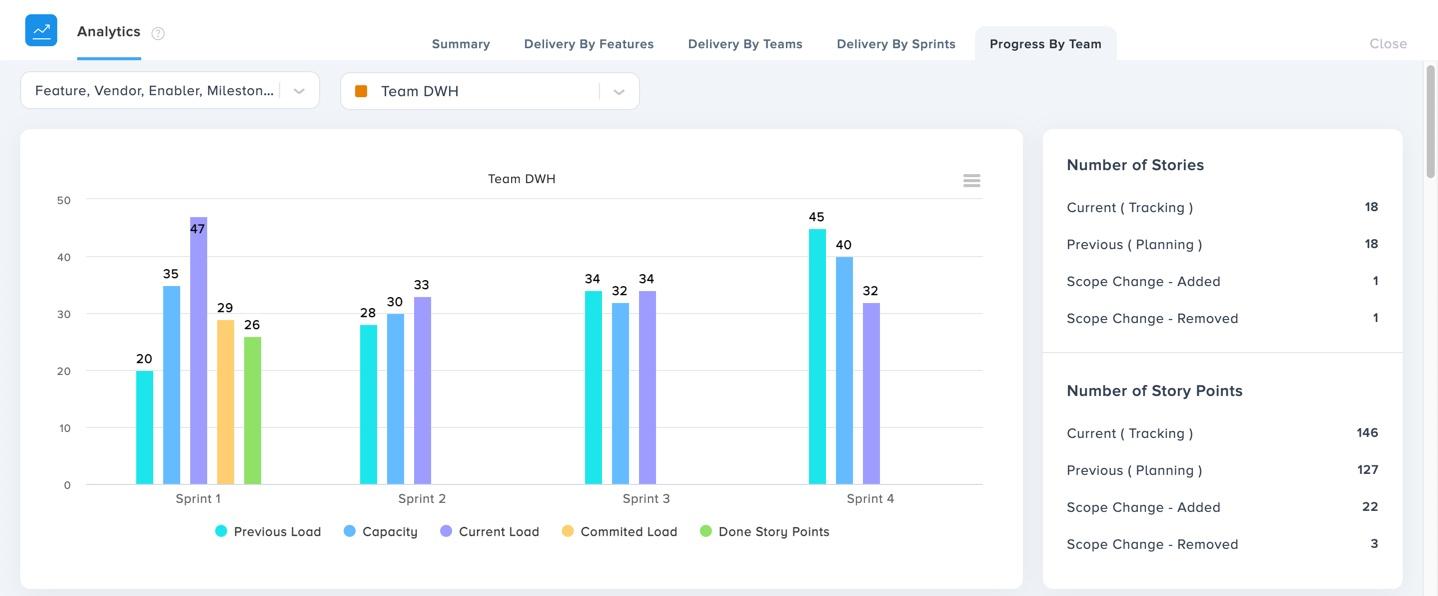The height and width of the screenshot is (596, 1438).
Task: Expand the Team DWH selector dropdown
Action: (x=618, y=91)
